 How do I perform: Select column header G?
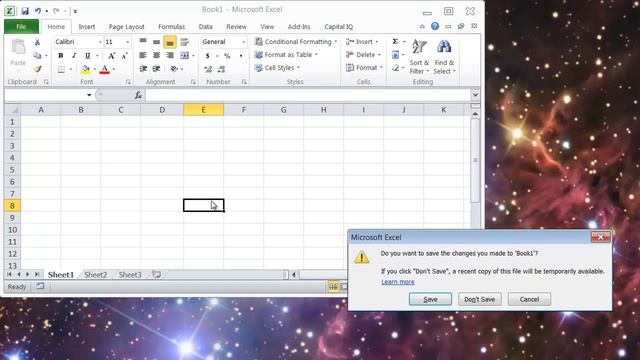[x=283, y=110]
